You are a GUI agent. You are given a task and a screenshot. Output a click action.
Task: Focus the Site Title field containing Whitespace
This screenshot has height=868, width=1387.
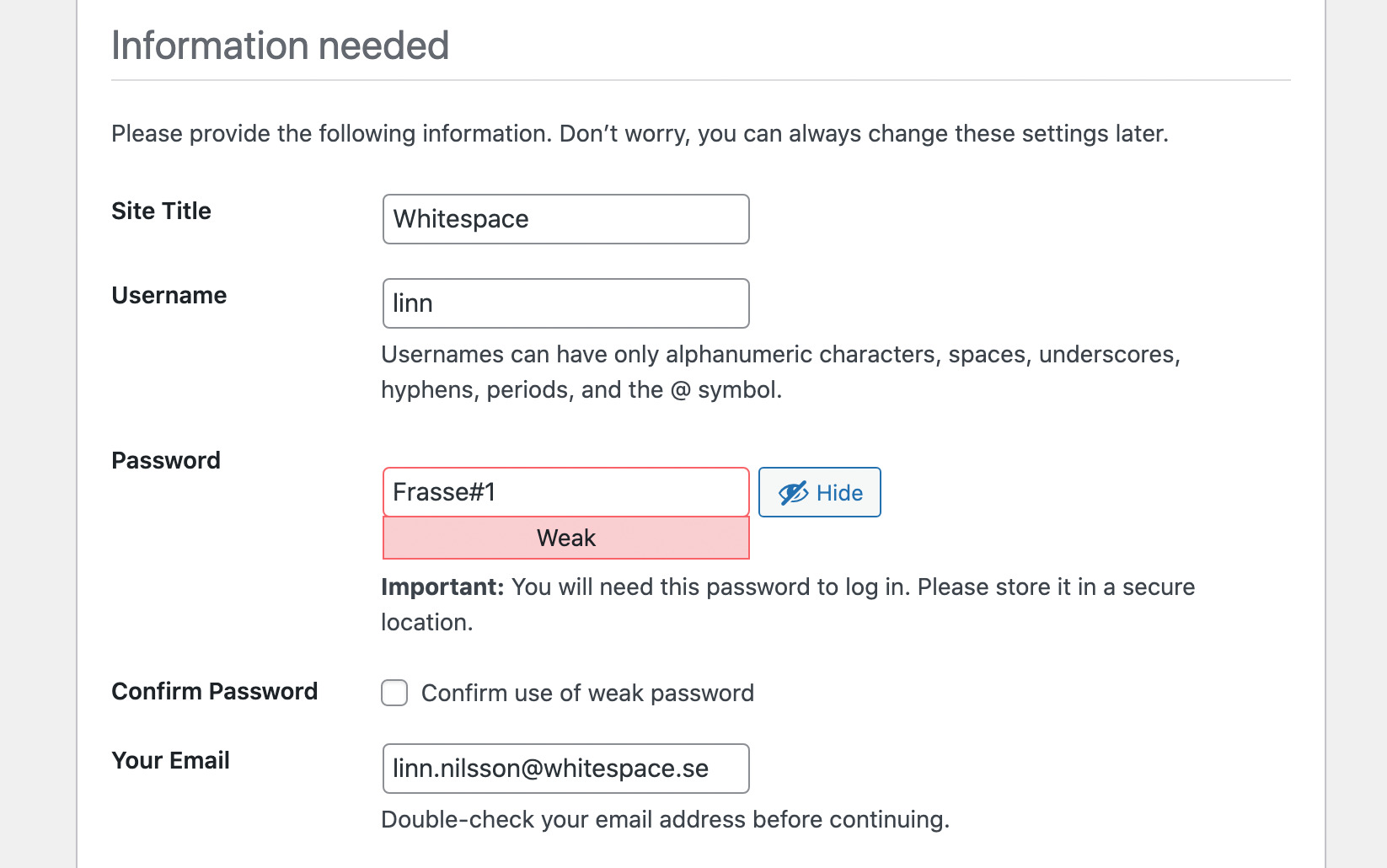565,219
